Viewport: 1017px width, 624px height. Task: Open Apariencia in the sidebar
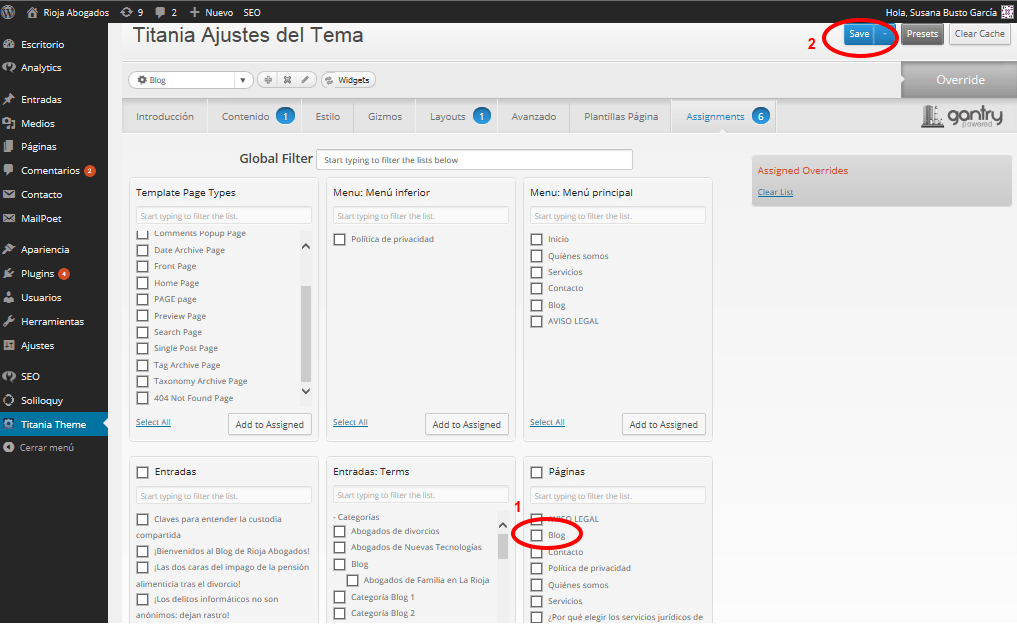click(x=45, y=250)
